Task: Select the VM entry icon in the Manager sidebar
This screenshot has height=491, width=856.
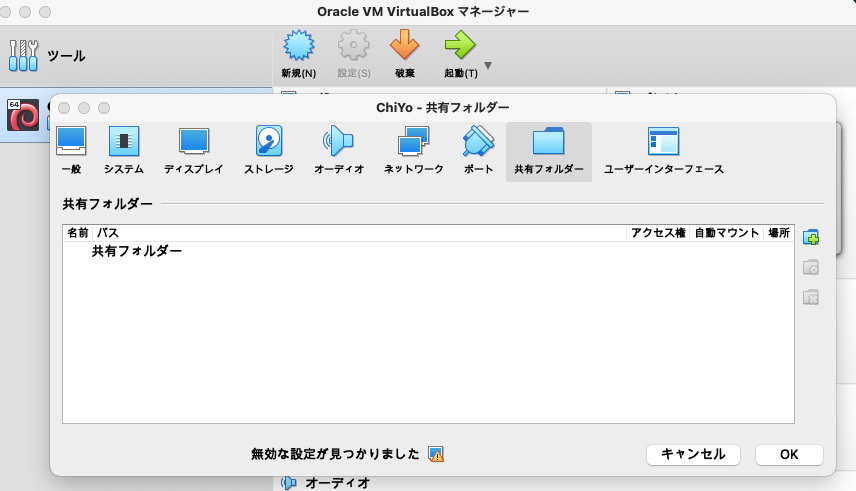Action: pyautogui.click(x=23, y=115)
